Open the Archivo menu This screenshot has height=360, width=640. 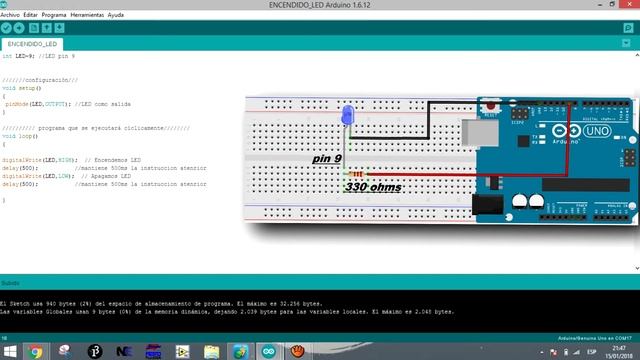(10, 15)
